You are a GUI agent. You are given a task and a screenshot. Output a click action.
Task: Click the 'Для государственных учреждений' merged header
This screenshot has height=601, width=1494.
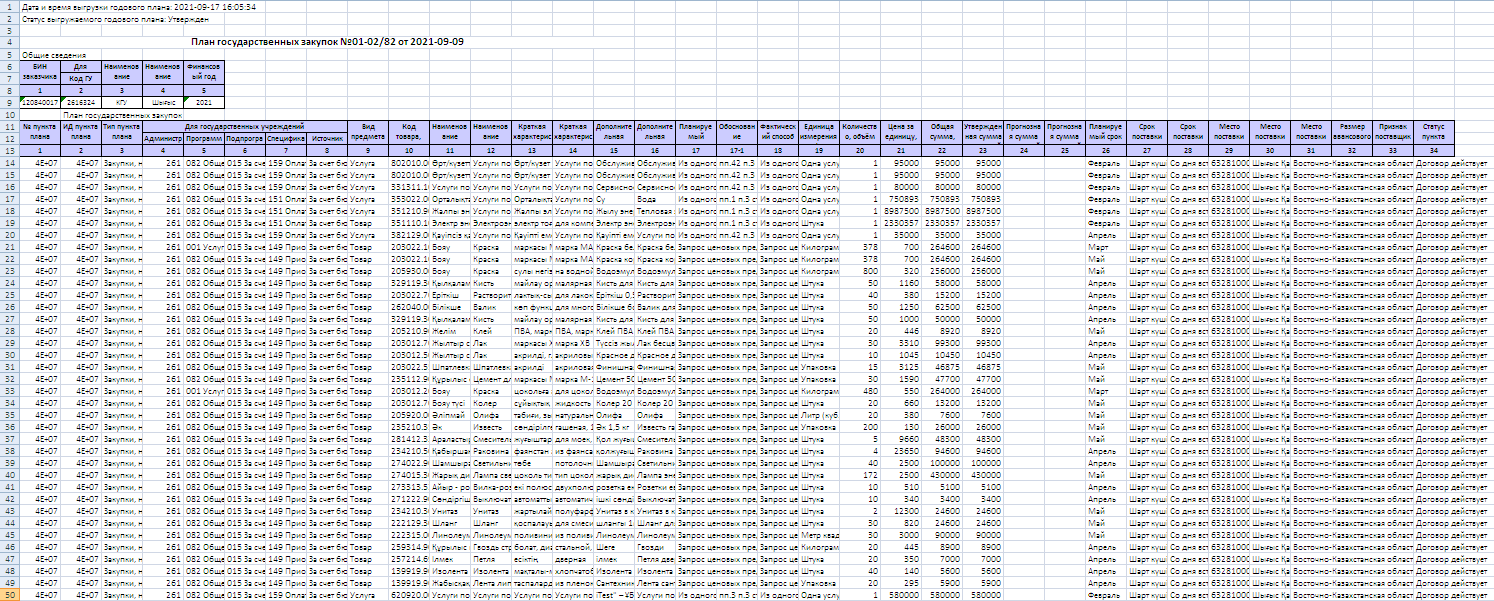tap(244, 126)
